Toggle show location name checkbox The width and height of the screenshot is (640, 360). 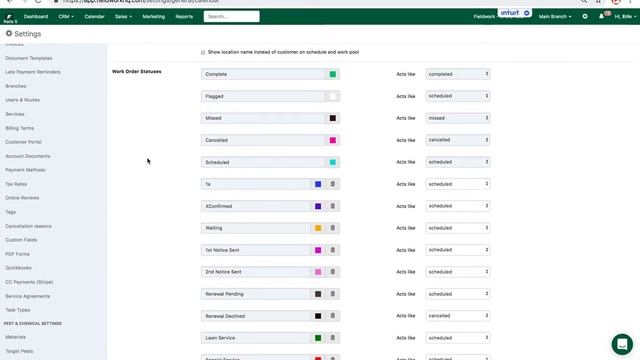203,52
